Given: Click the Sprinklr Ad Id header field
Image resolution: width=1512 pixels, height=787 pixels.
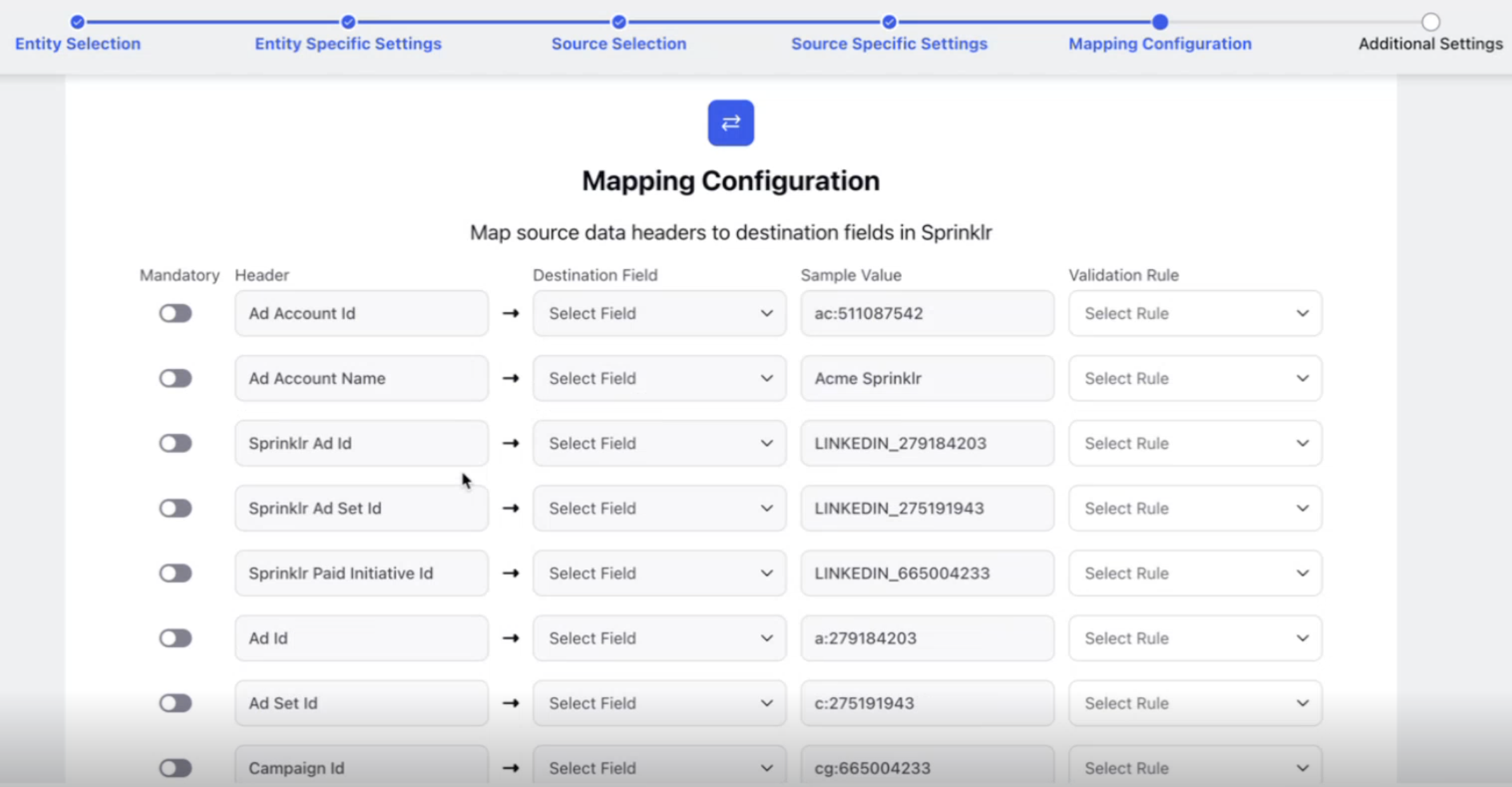Looking at the screenshot, I should 362,443.
